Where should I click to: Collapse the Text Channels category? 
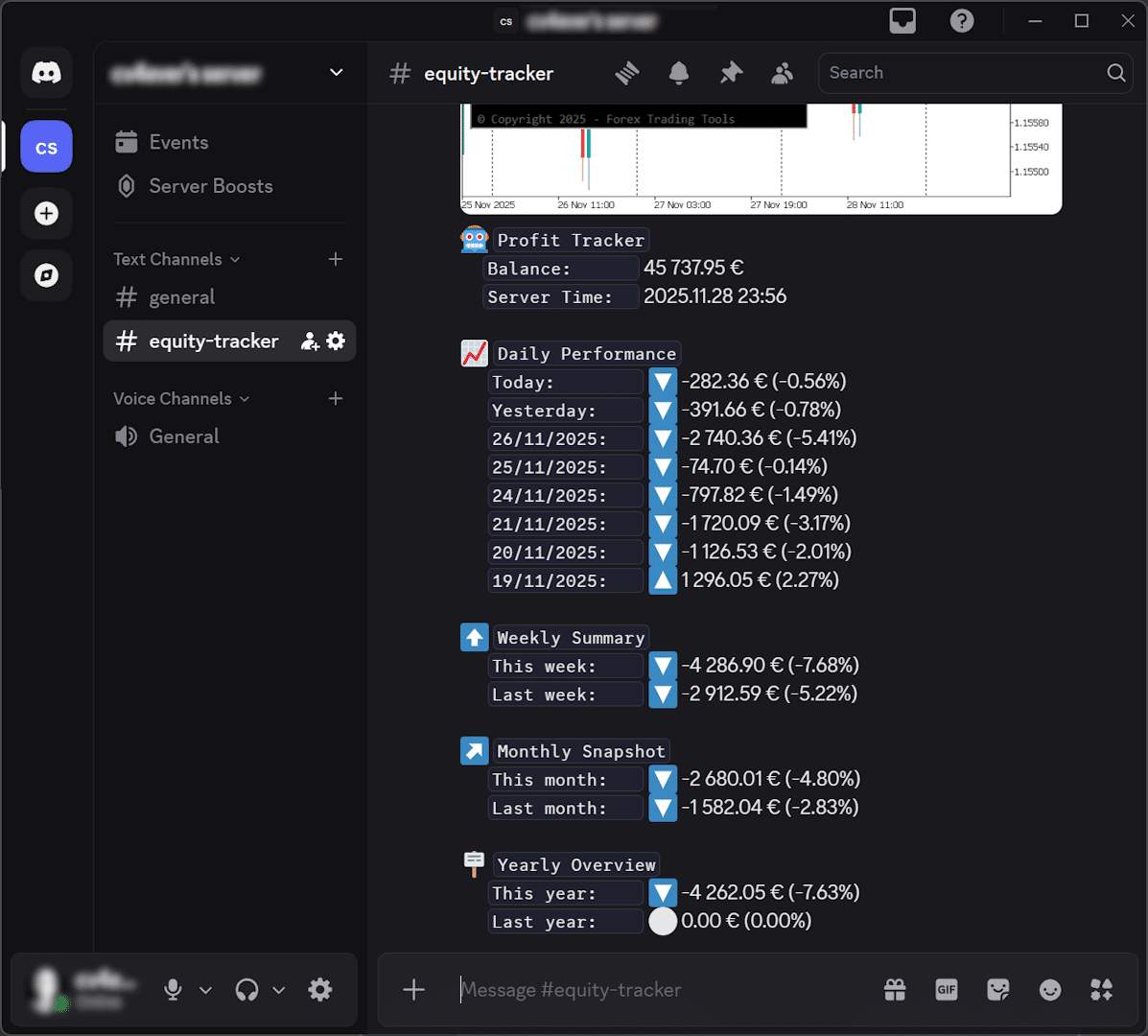click(176, 260)
